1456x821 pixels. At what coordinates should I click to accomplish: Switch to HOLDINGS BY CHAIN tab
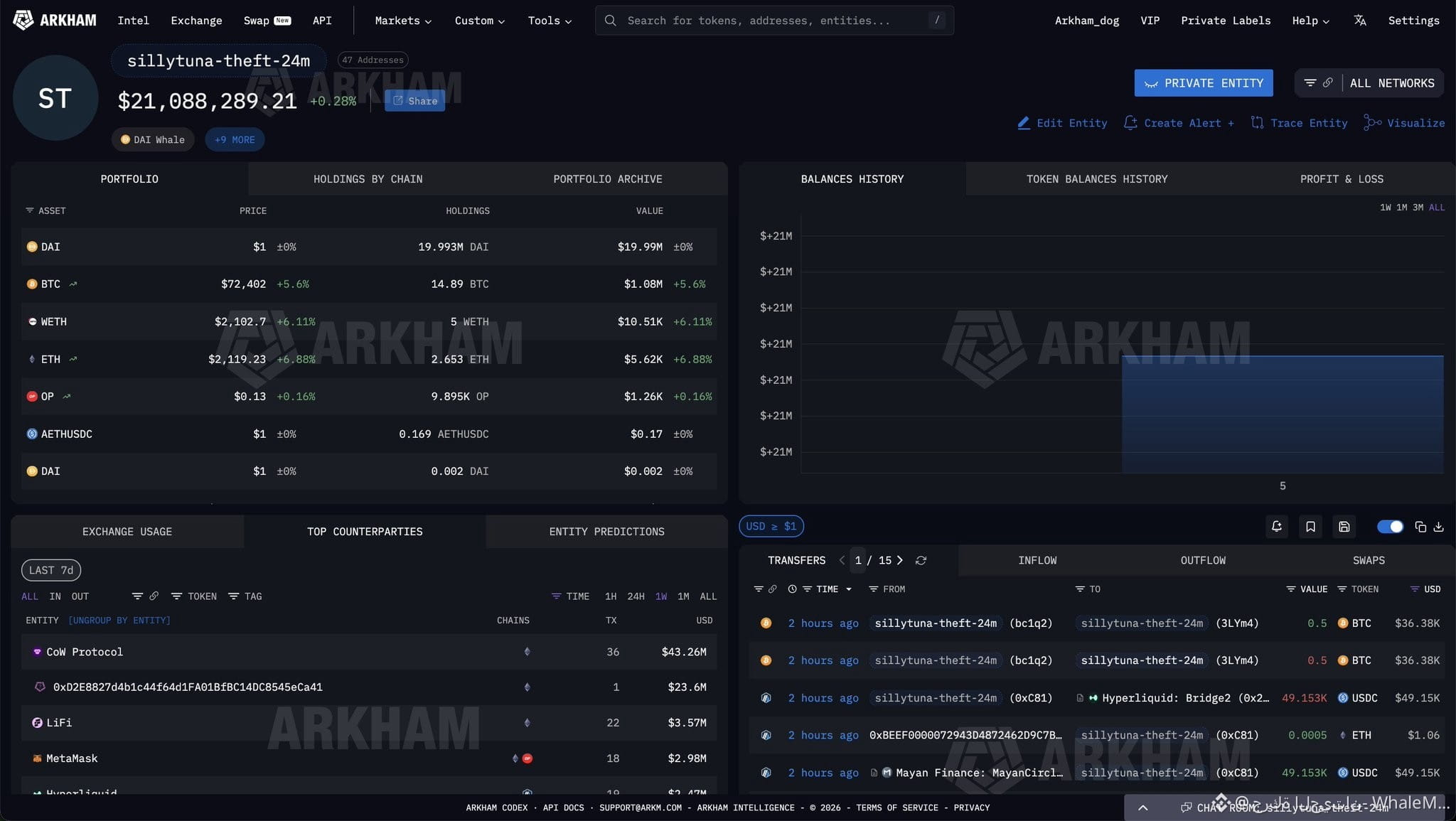tap(368, 179)
